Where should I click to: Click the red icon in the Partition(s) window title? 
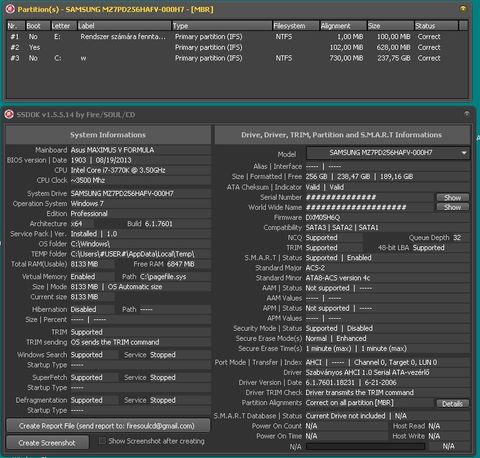[x=11, y=9]
